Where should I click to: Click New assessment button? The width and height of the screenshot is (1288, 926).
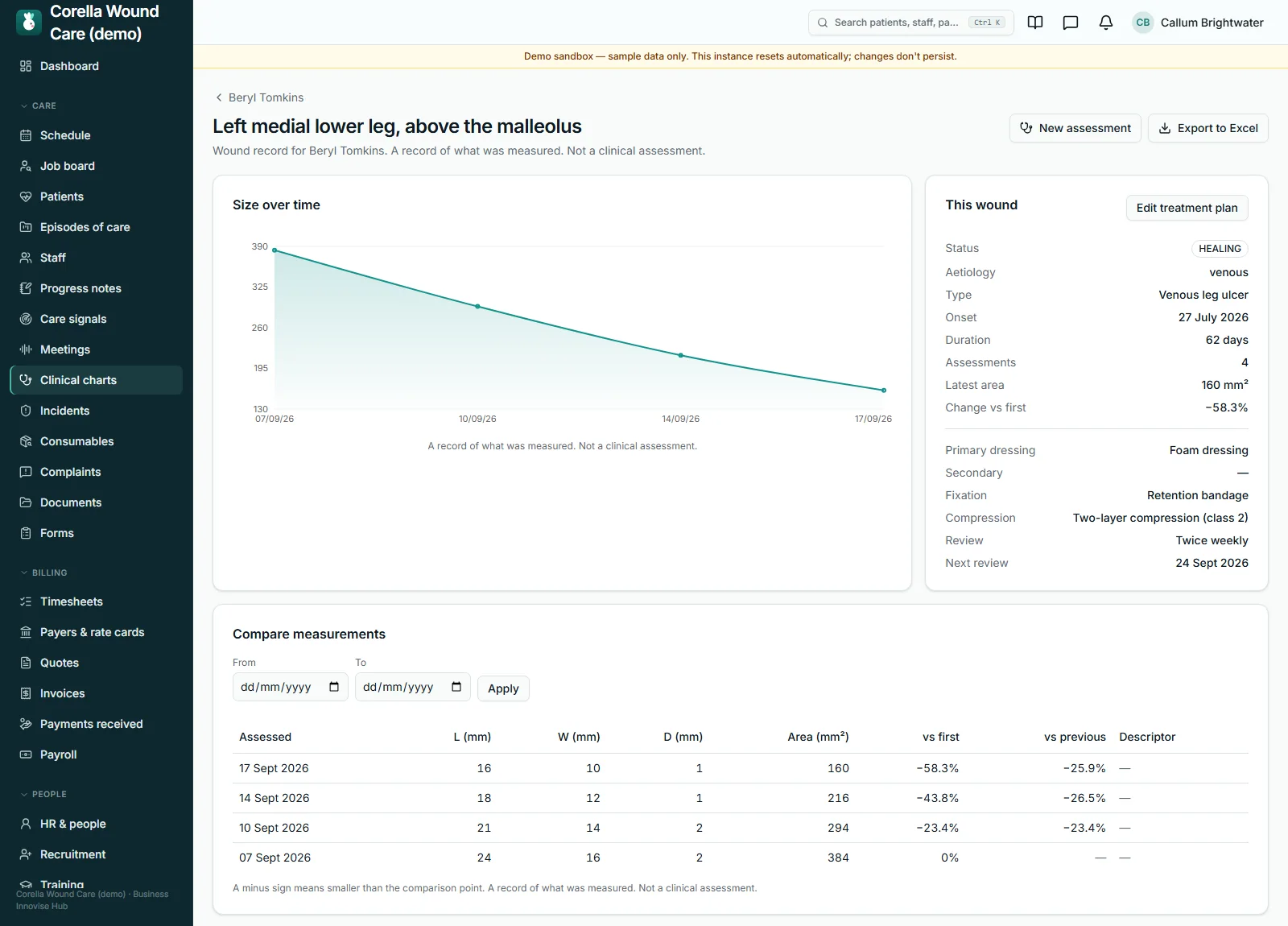1075,128
